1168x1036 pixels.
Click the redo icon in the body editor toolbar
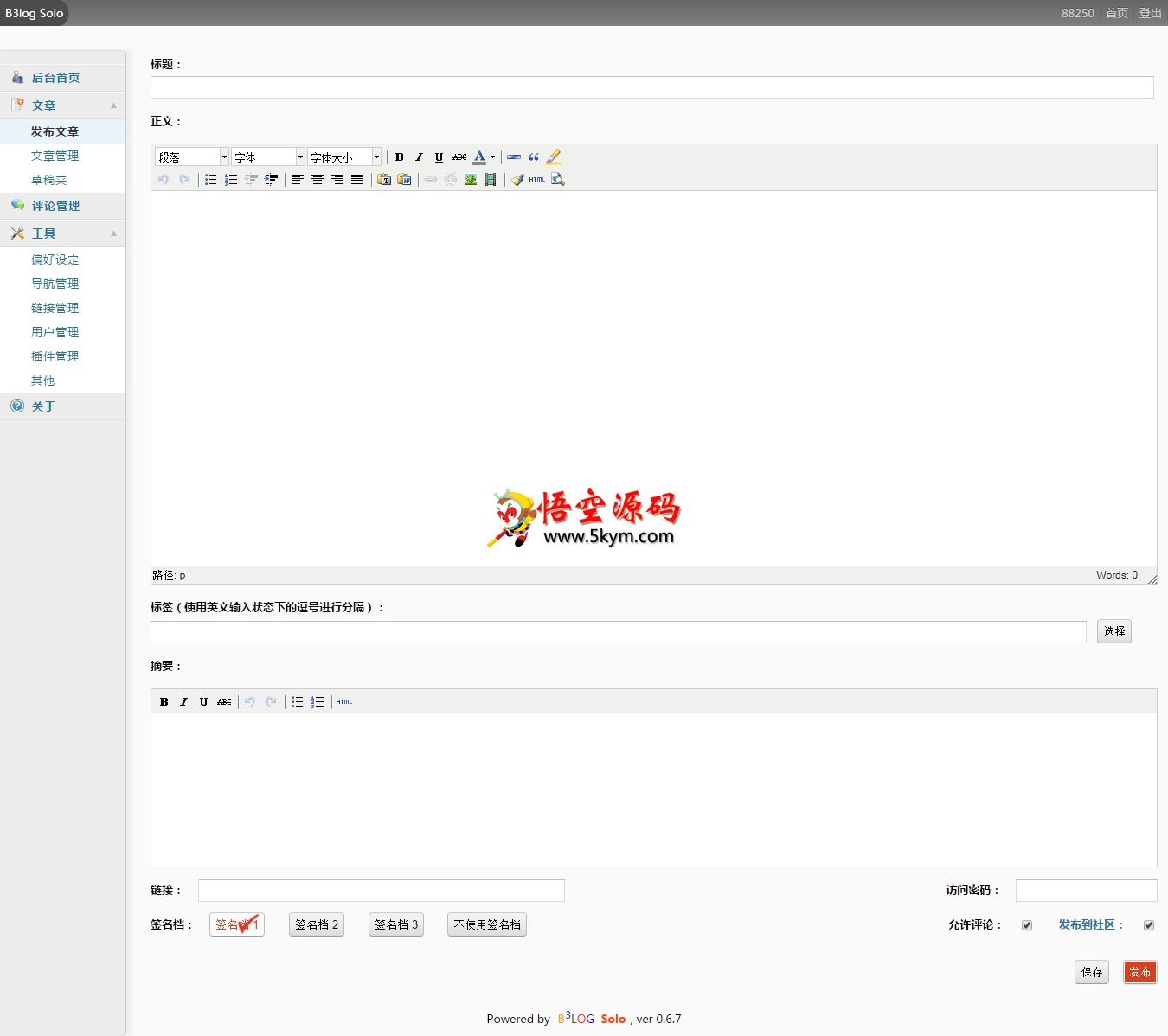[x=183, y=179]
